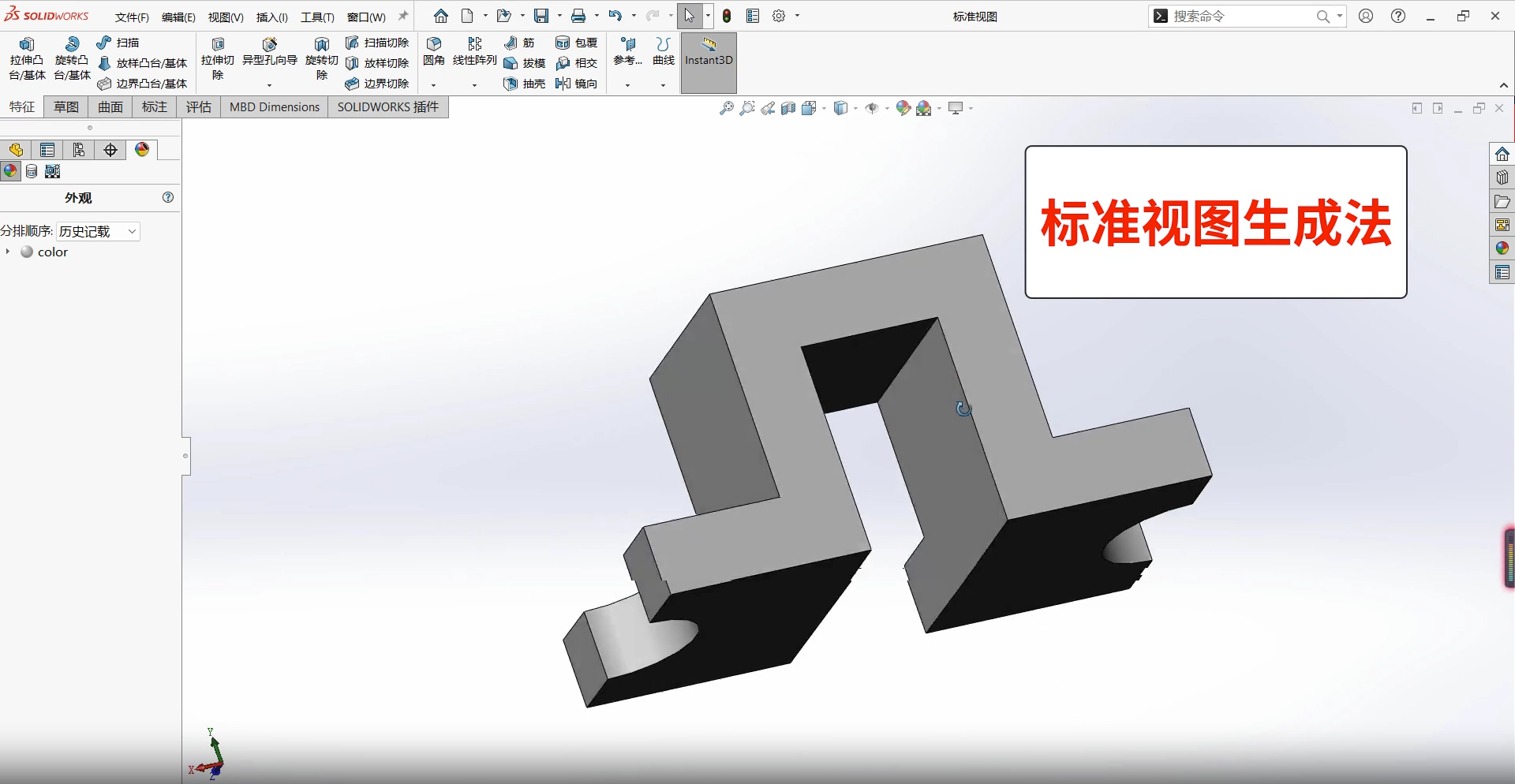Select the Boundary Boss/Base (边界凸台/基体) tool
Image resolution: width=1515 pixels, height=784 pixels.
pos(142,84)
